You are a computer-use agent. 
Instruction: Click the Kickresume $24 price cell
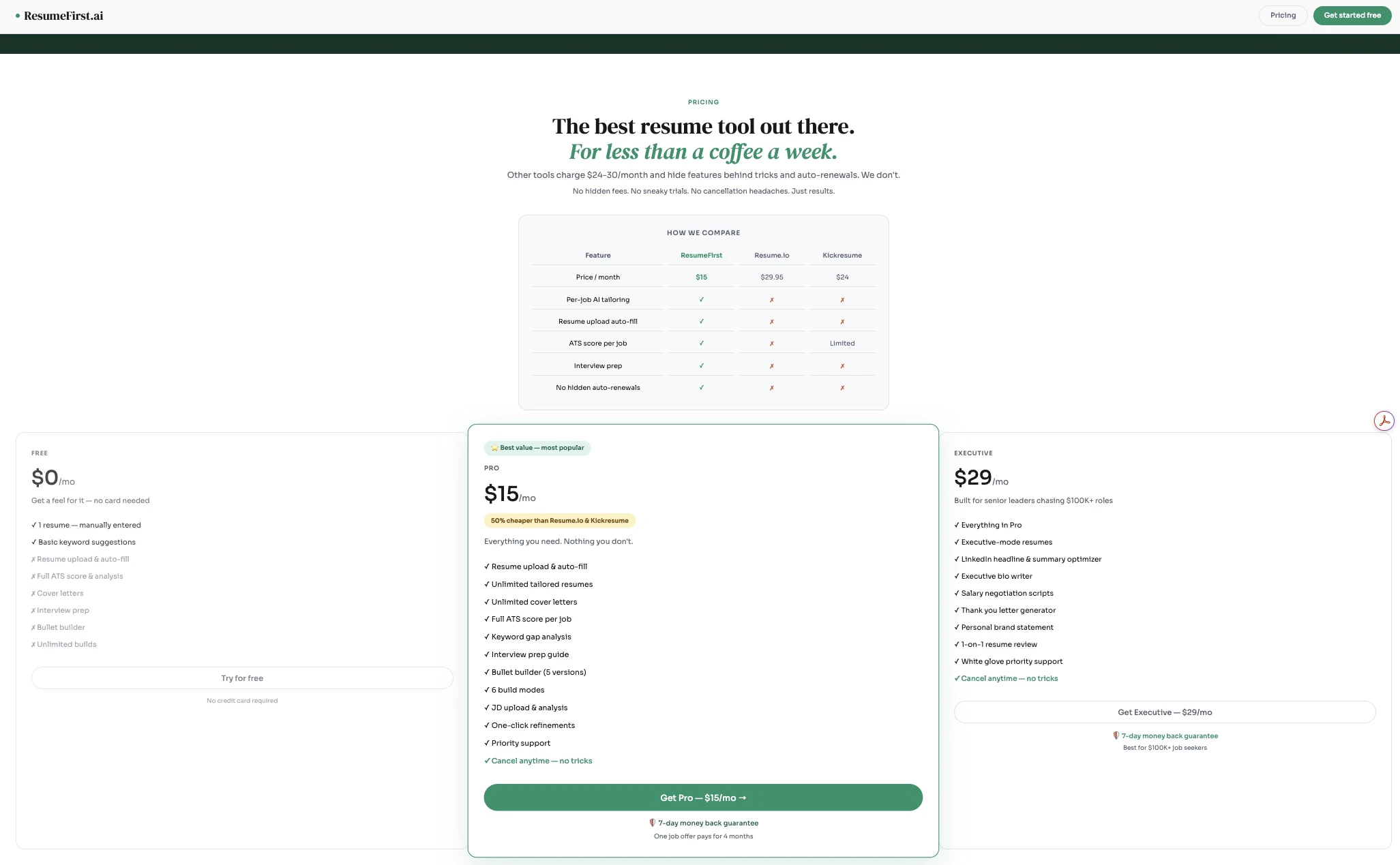[842, 277]
